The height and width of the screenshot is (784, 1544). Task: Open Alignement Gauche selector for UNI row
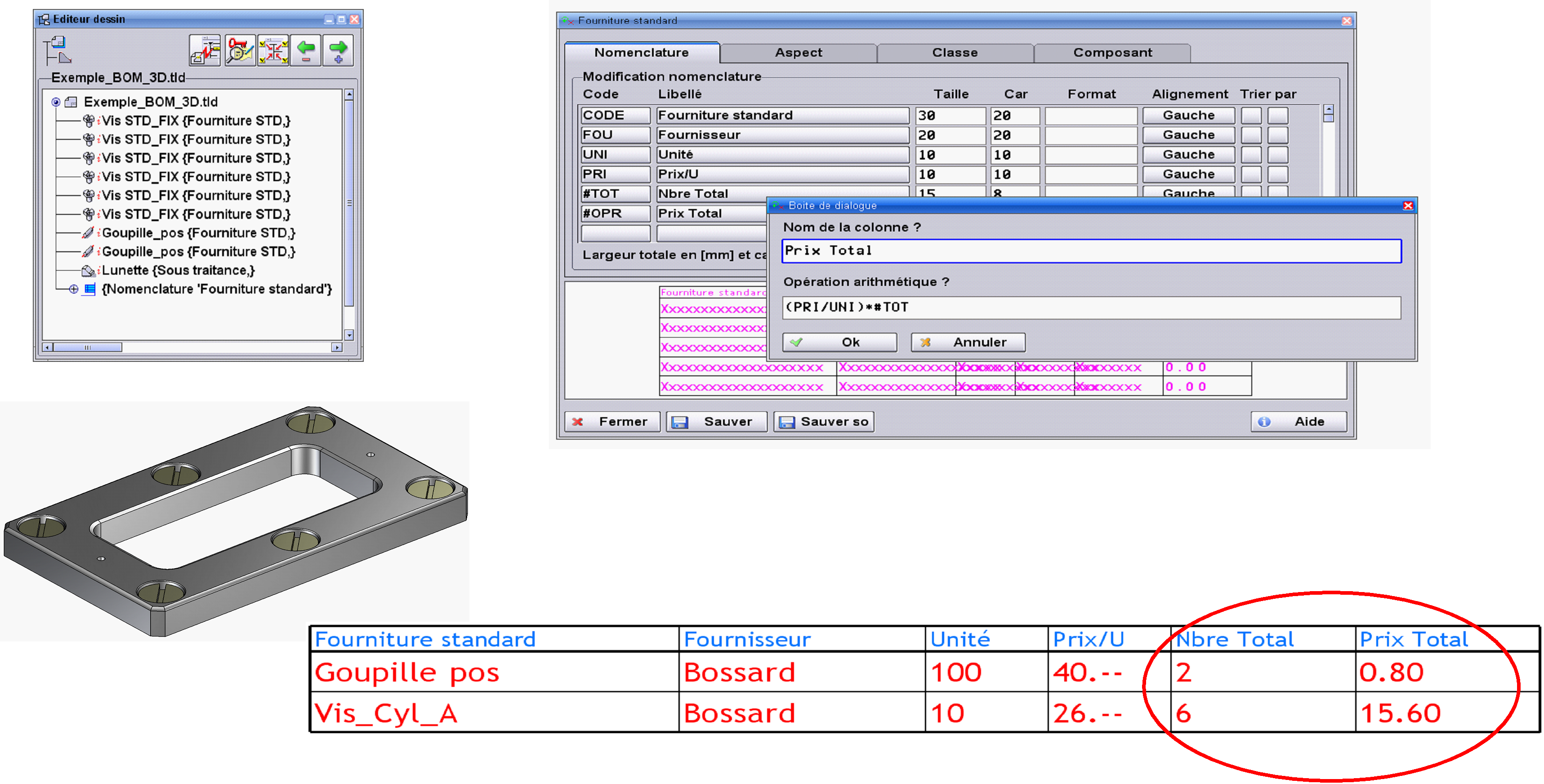point(1188,155)
